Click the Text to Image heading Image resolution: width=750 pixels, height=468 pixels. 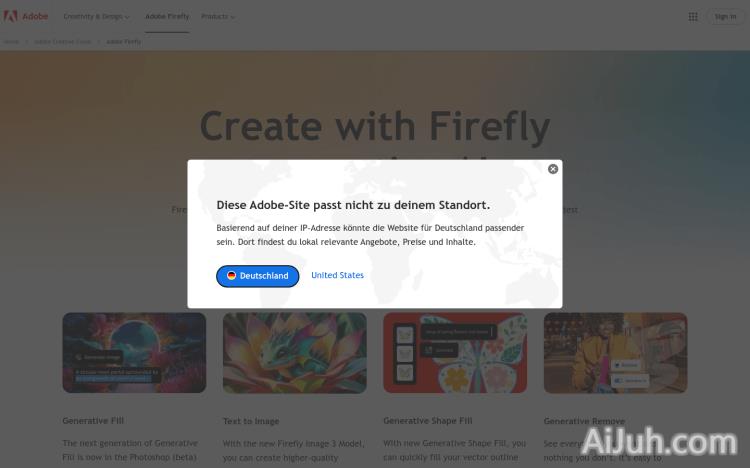click(251, 421)
